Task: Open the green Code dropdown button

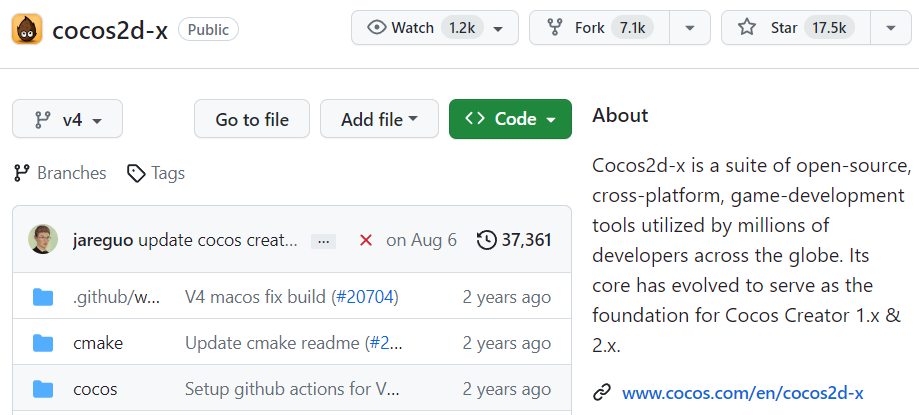Action: tap(510, 119)
